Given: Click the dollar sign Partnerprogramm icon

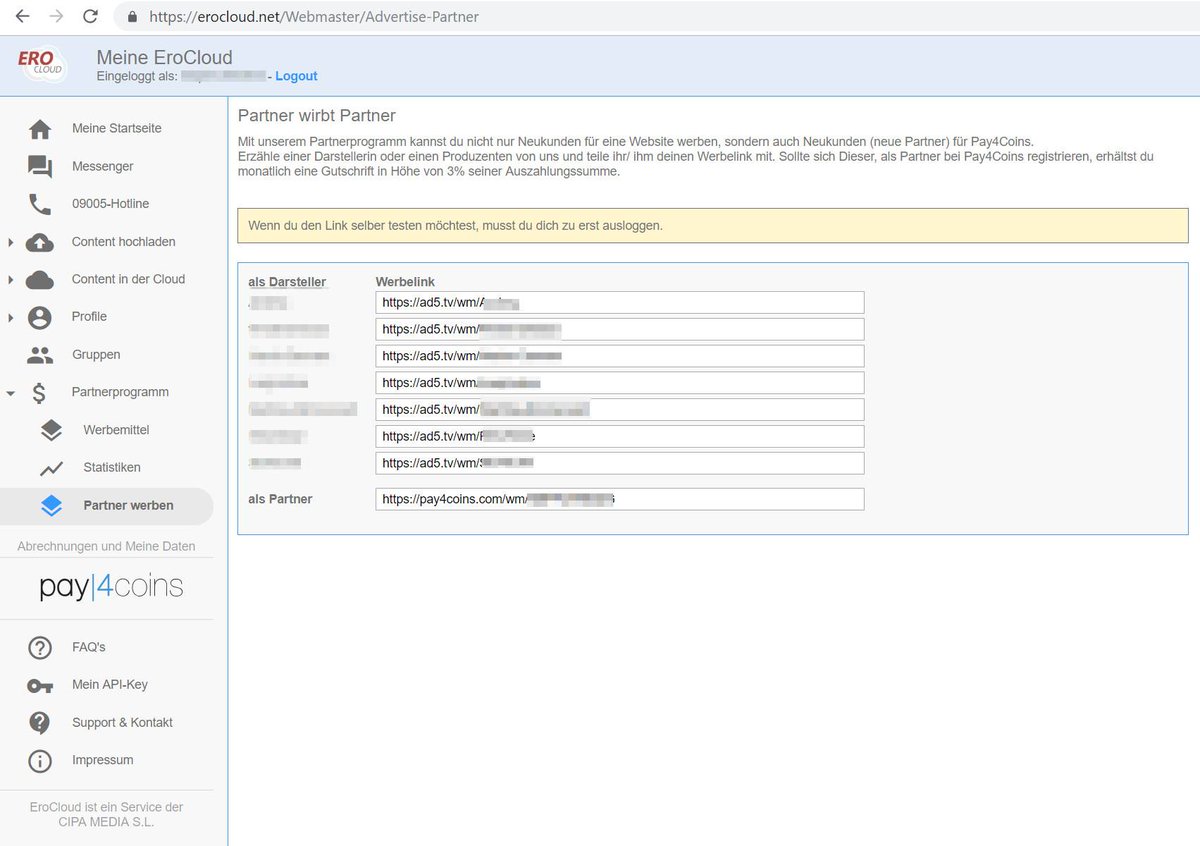Looking at the screenshot, I should 40,392.
